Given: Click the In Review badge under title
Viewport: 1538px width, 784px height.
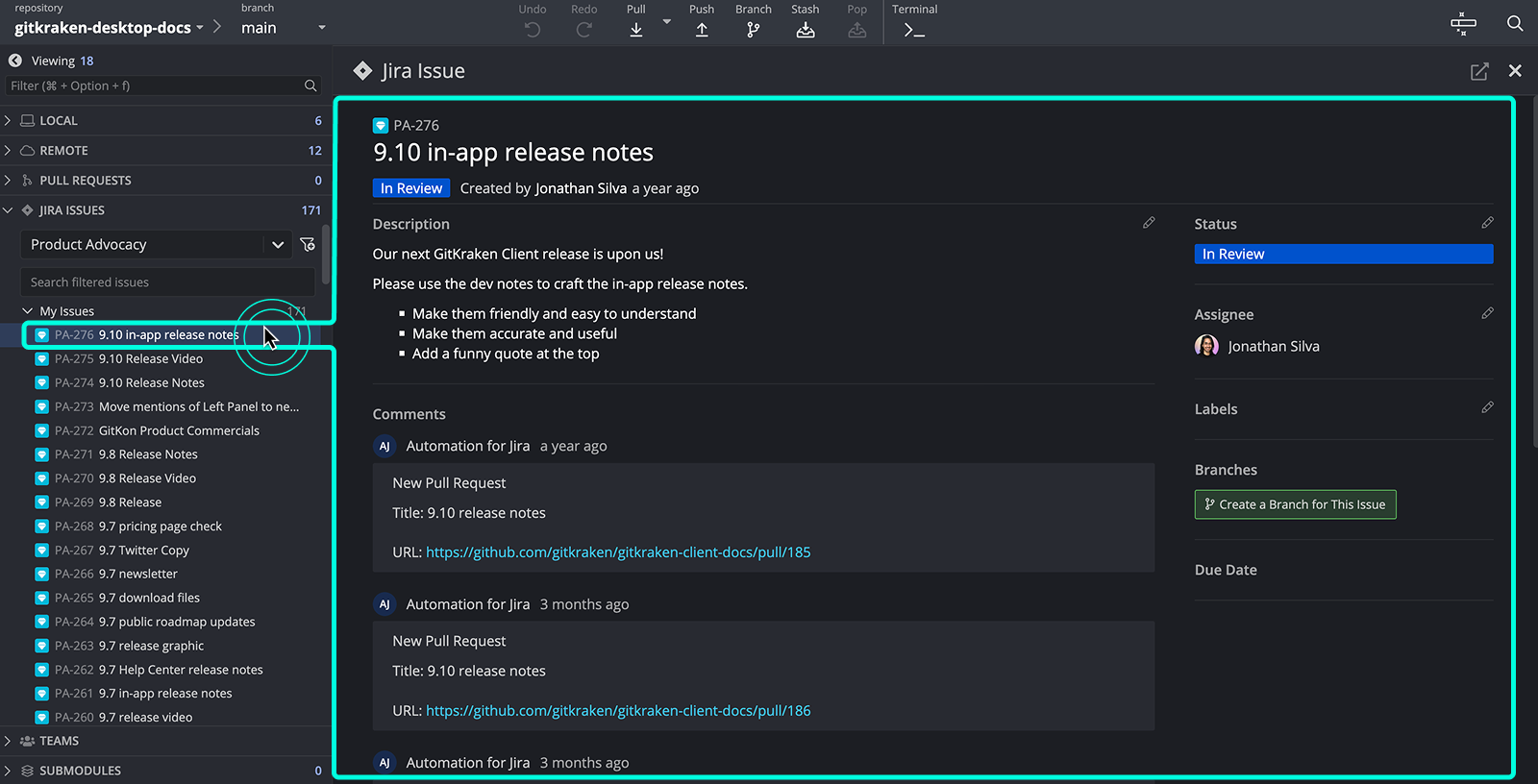Looking at the screenshot, I should tap(411, 188).
